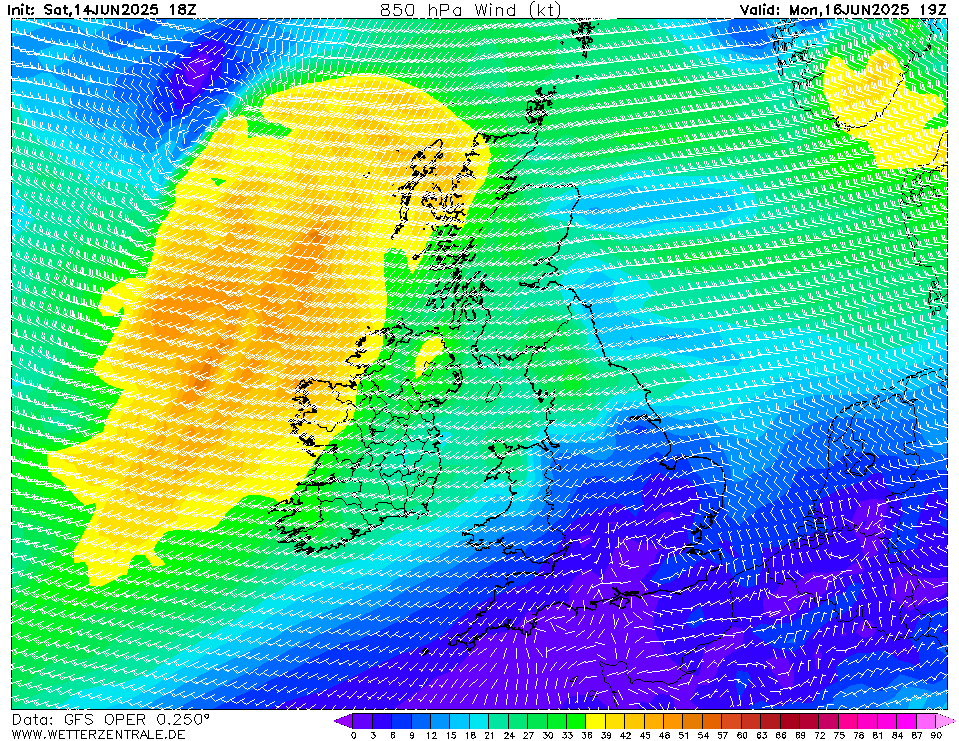Click the Valid: Mon,16JUN2025 19Z label
Image resolution: width=959 pixels, height=741 pixels.
click(843, 10)
